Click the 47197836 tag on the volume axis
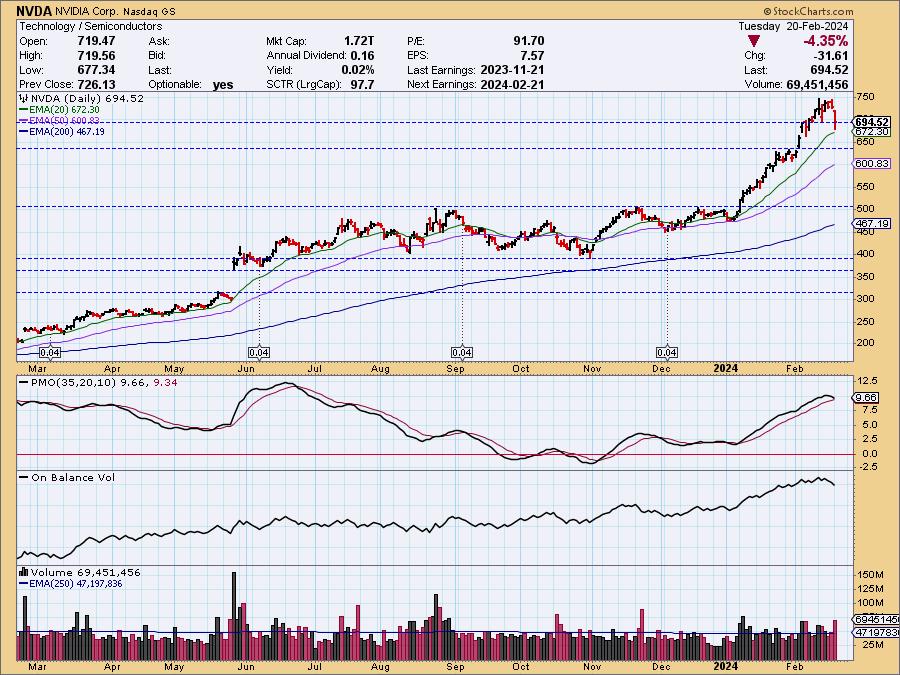 tap(876, 632)
